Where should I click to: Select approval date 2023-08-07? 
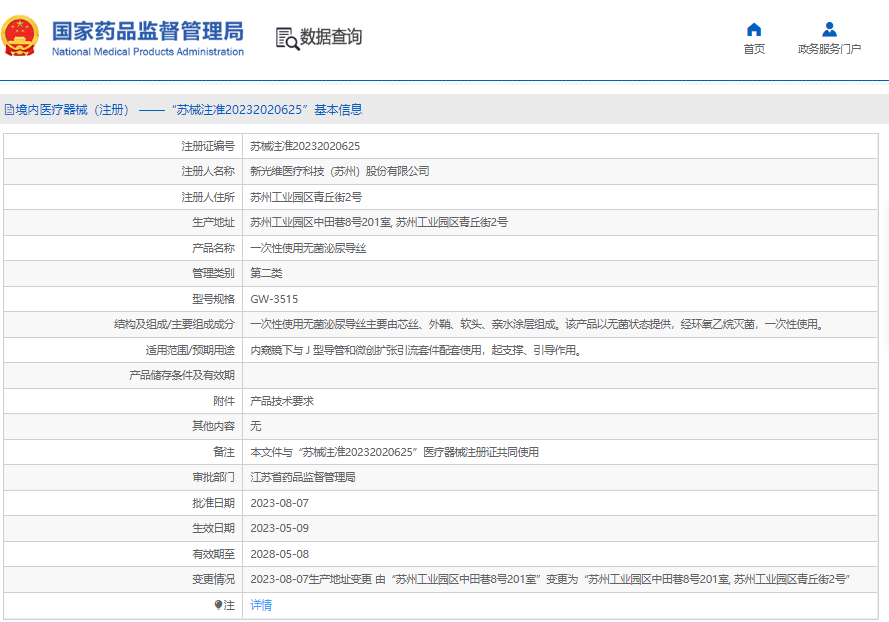tap(280, 503)
